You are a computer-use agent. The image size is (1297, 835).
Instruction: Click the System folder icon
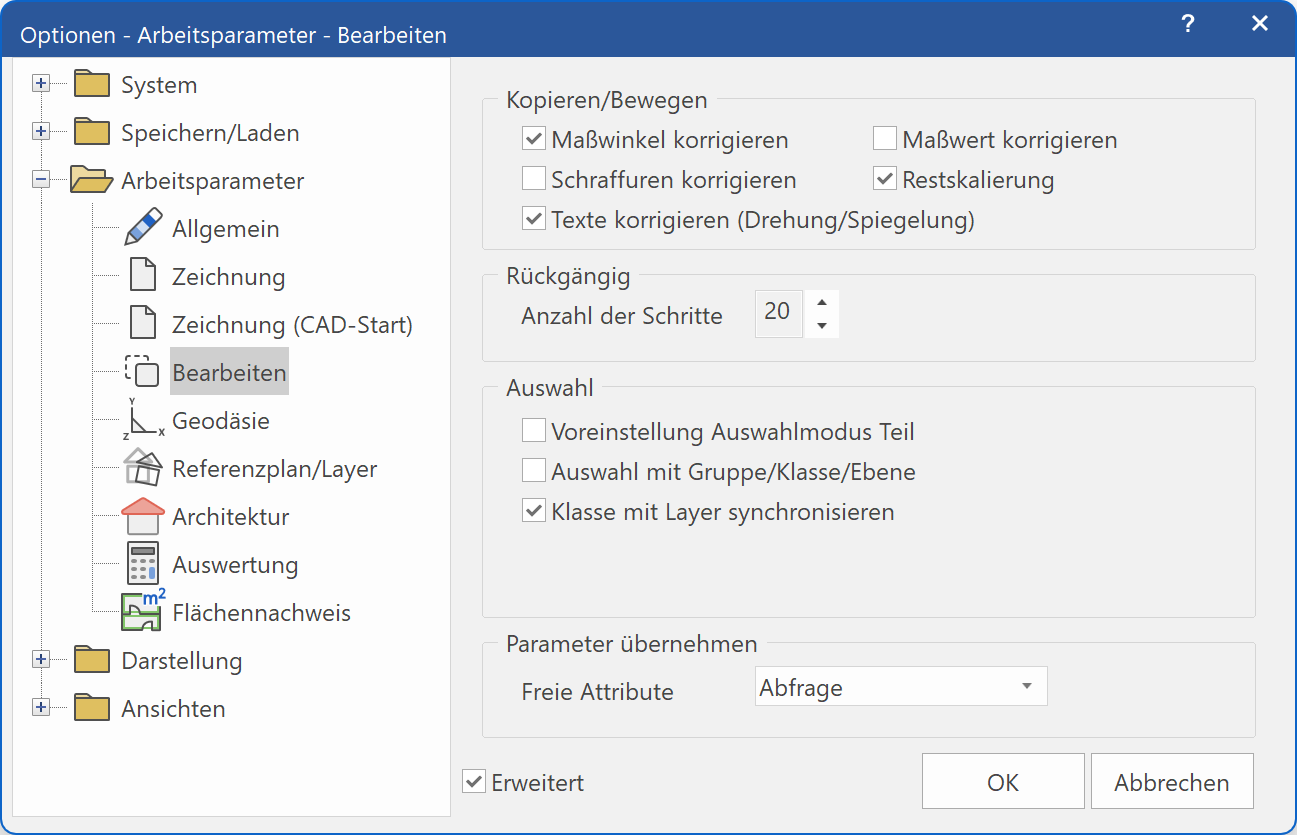(x=91, y=84)
